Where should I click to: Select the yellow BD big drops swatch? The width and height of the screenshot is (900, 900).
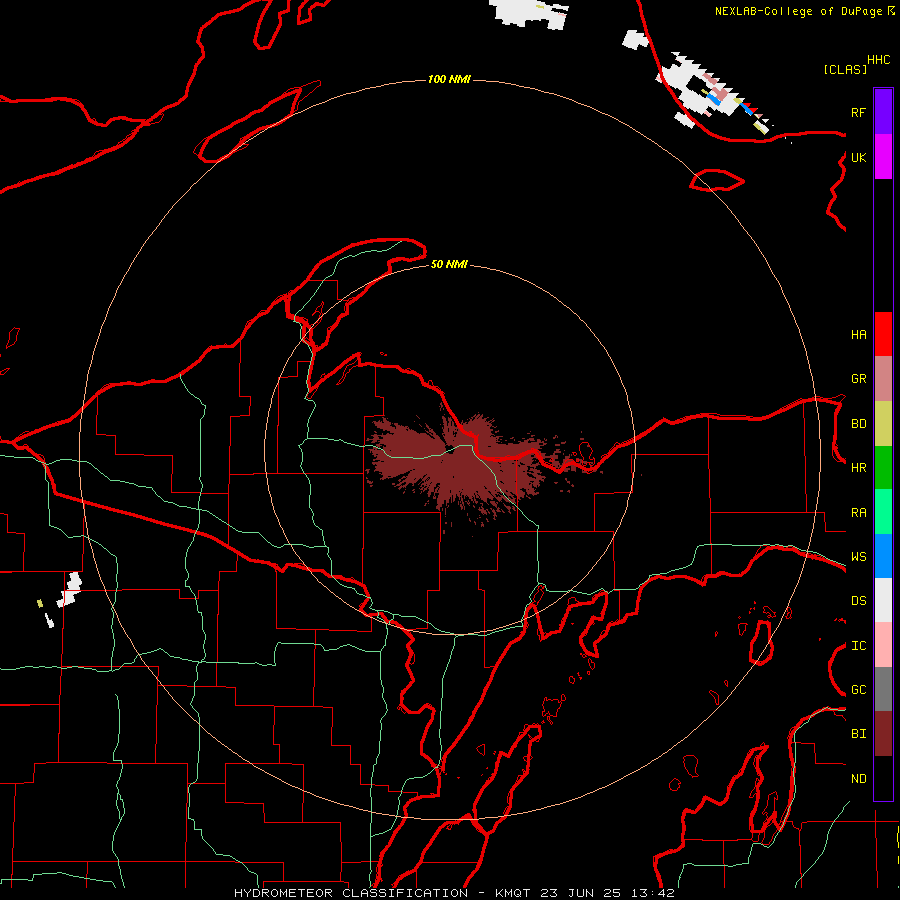(883, 424)
